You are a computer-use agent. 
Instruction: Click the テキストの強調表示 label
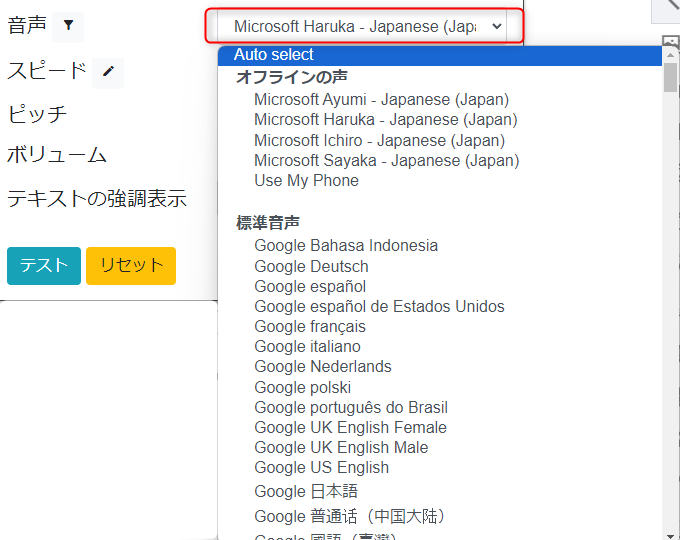[97, 198]
